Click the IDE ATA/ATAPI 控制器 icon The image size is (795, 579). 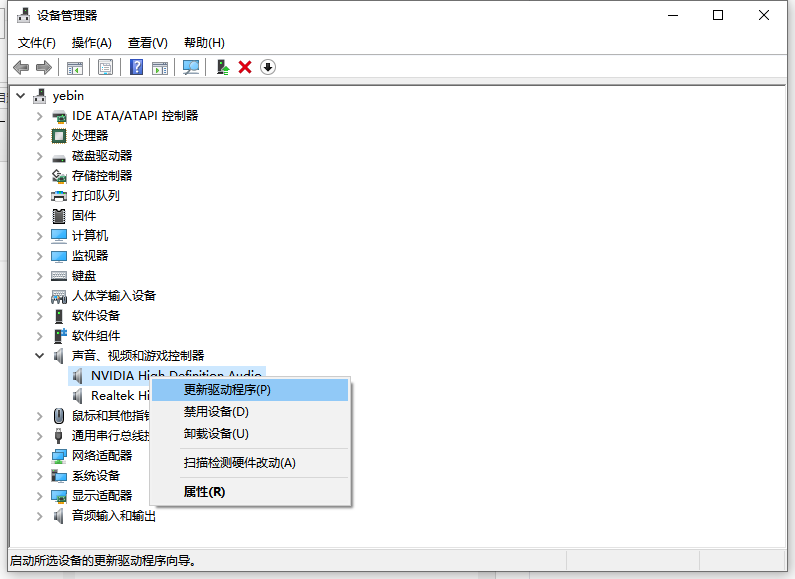pyautogui.click(x=59, y=116)
